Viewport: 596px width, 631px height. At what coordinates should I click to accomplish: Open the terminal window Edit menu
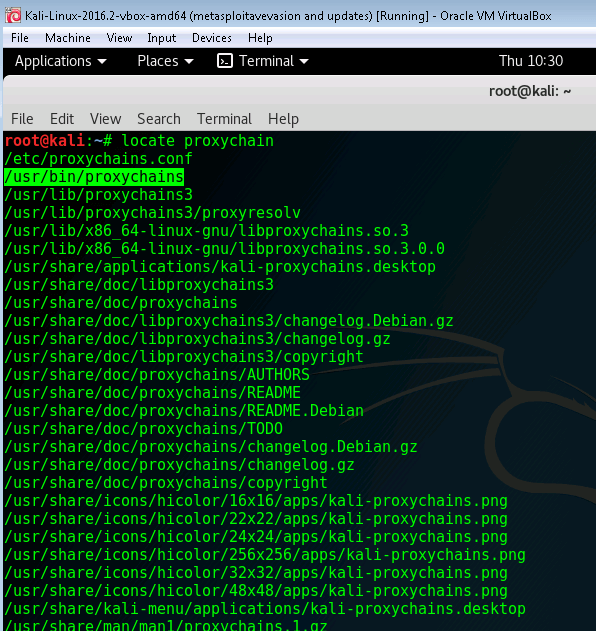[62, 119]
